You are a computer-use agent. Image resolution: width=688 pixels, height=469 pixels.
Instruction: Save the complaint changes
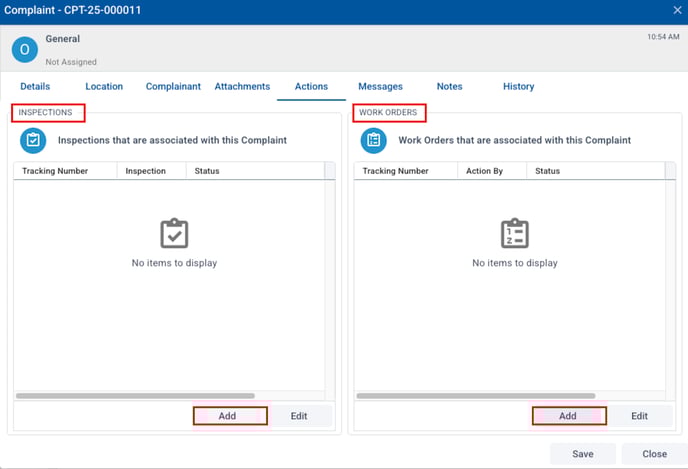coord(582,454)
